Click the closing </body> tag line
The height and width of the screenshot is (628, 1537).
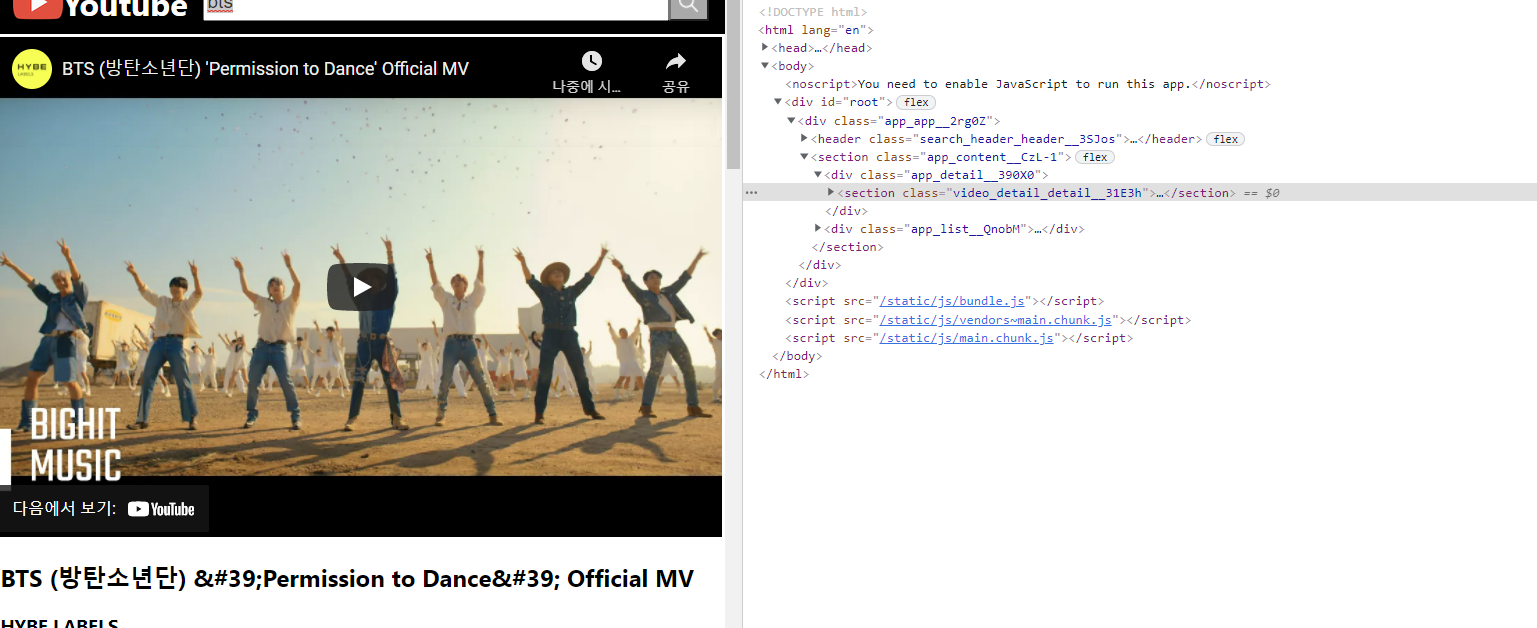point(797,356)
